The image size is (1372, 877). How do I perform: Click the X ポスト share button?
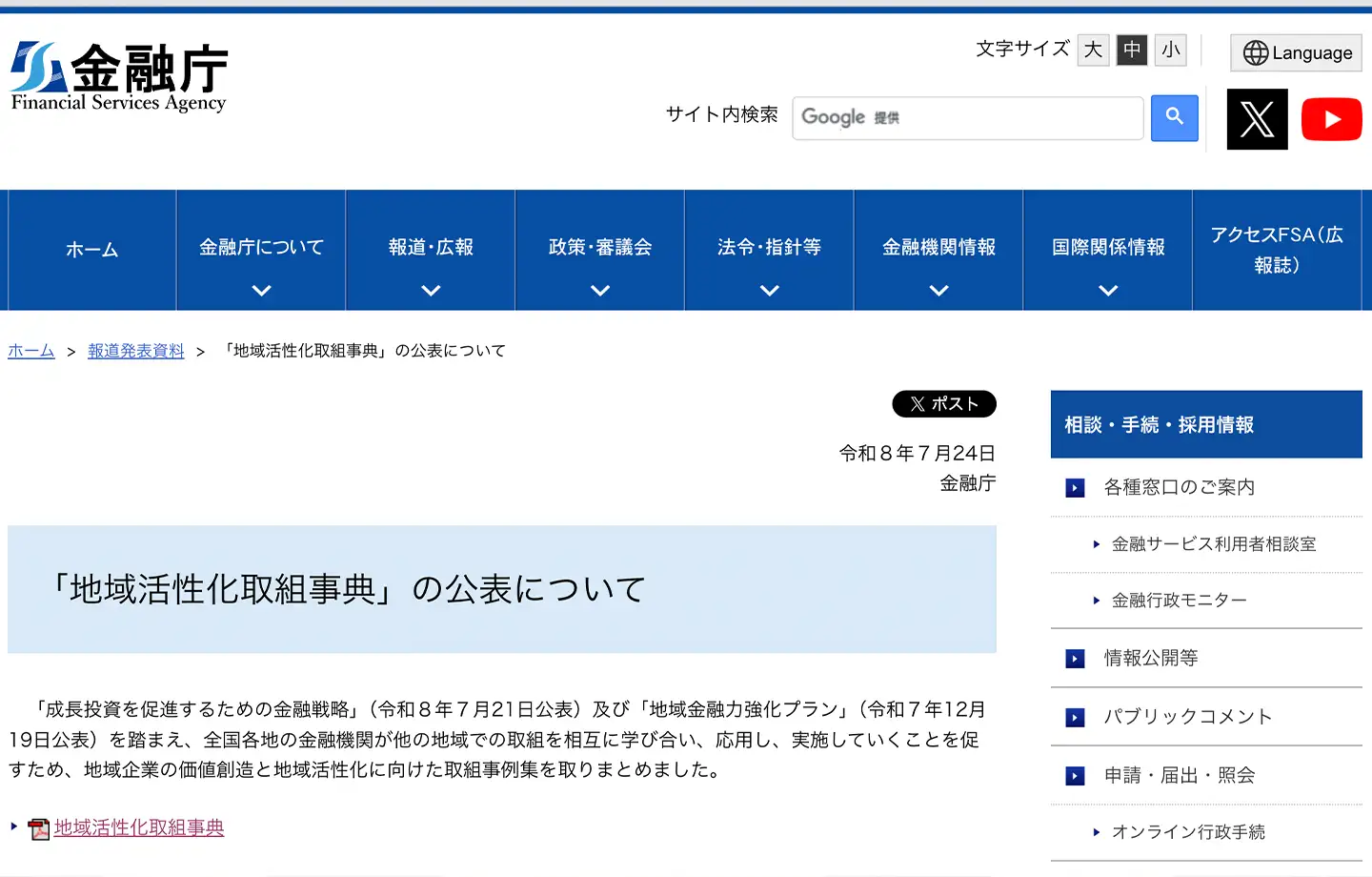point(944,404)
